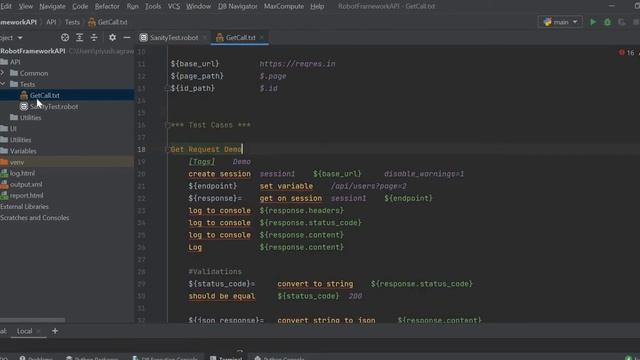
Task: Expand all in Project panel
Action: (x=80, y=38)
